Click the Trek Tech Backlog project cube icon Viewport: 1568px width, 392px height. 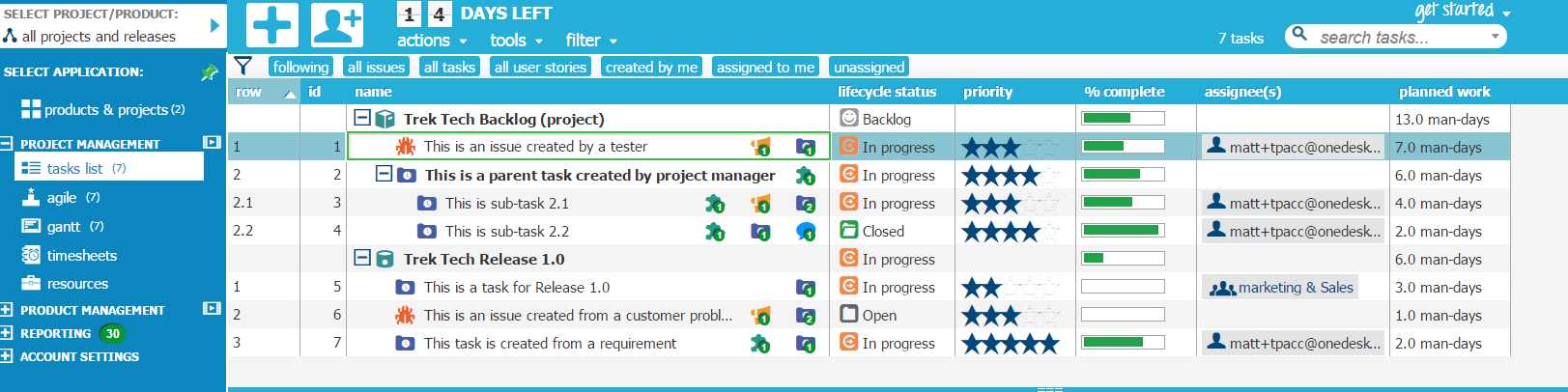coord(385,119)
